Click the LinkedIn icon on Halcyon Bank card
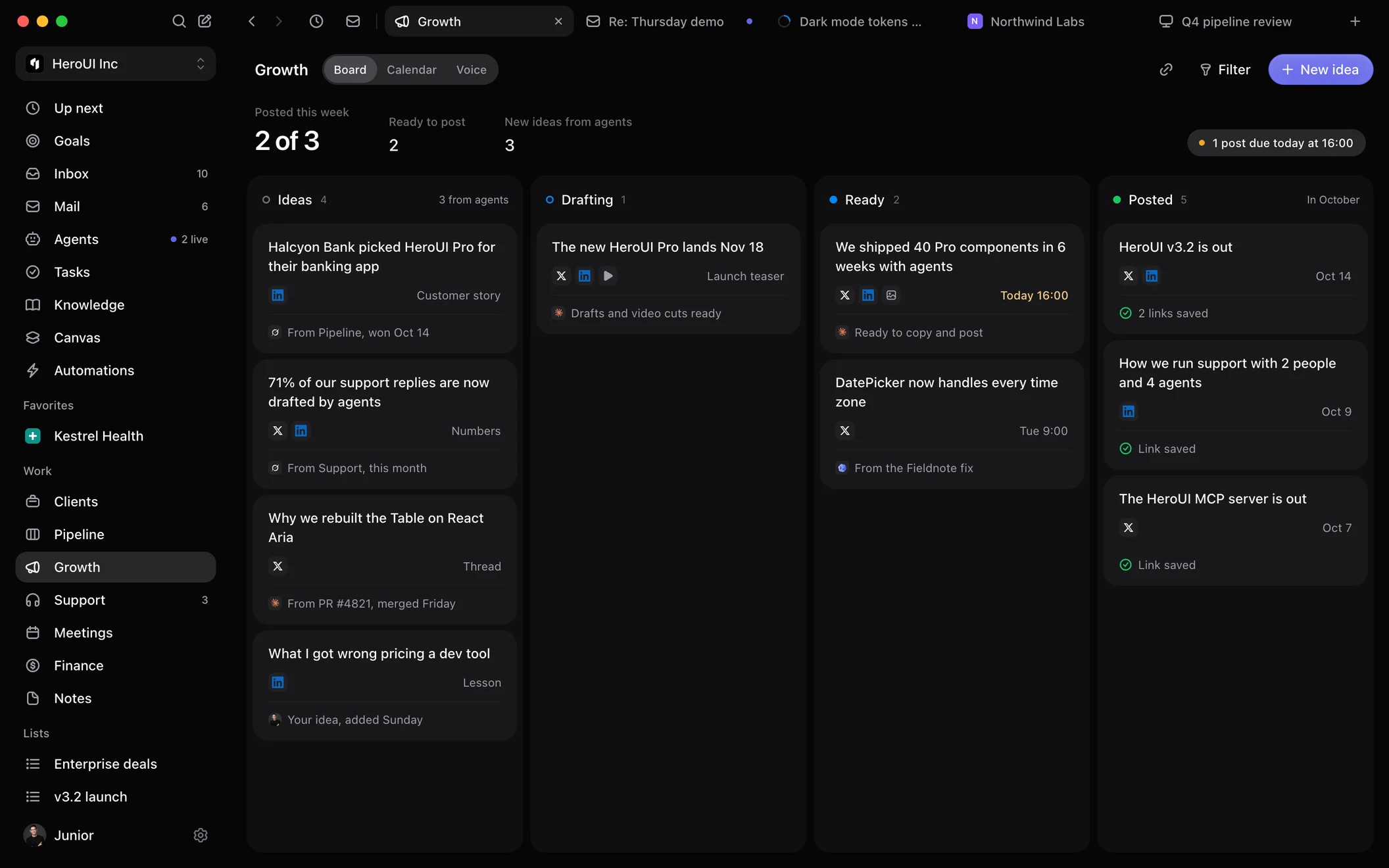Image resolution: width=1389 pixels, height=868 pixels. pyautogui.click(x=278, y=295)
